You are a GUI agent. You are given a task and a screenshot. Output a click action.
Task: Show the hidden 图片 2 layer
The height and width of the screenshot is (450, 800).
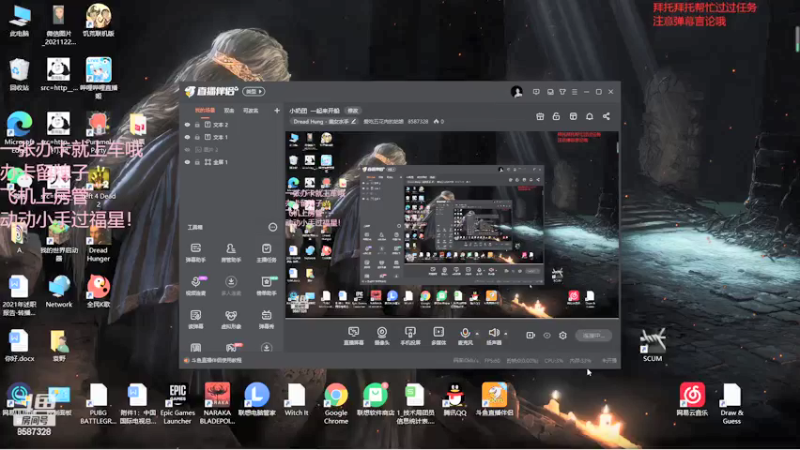[187, 149]
